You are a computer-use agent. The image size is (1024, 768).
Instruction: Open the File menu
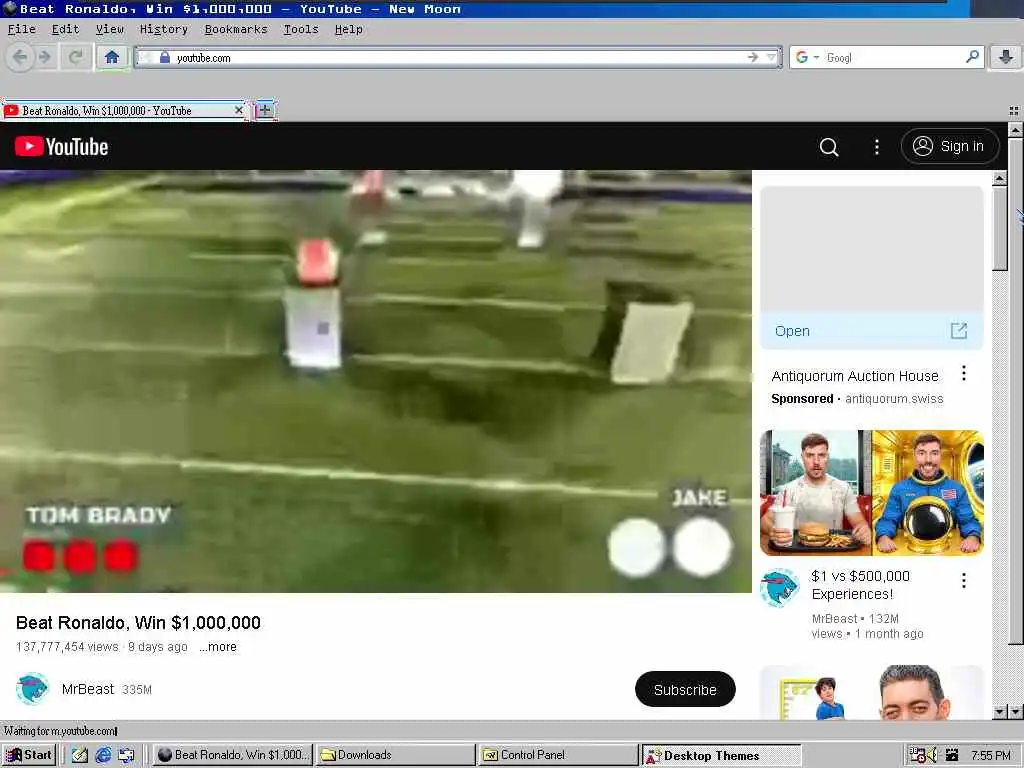pos(22,29)
